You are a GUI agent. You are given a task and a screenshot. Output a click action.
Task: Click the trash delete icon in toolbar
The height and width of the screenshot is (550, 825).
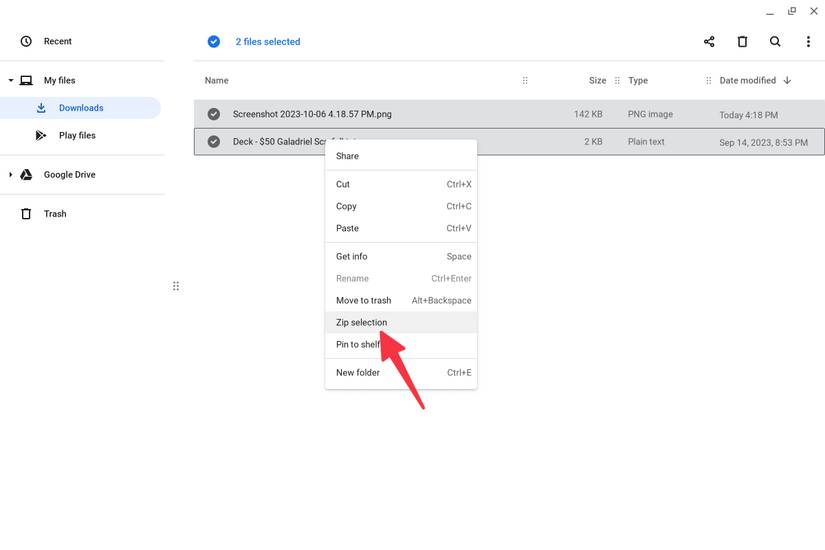(x=742, y=42)
